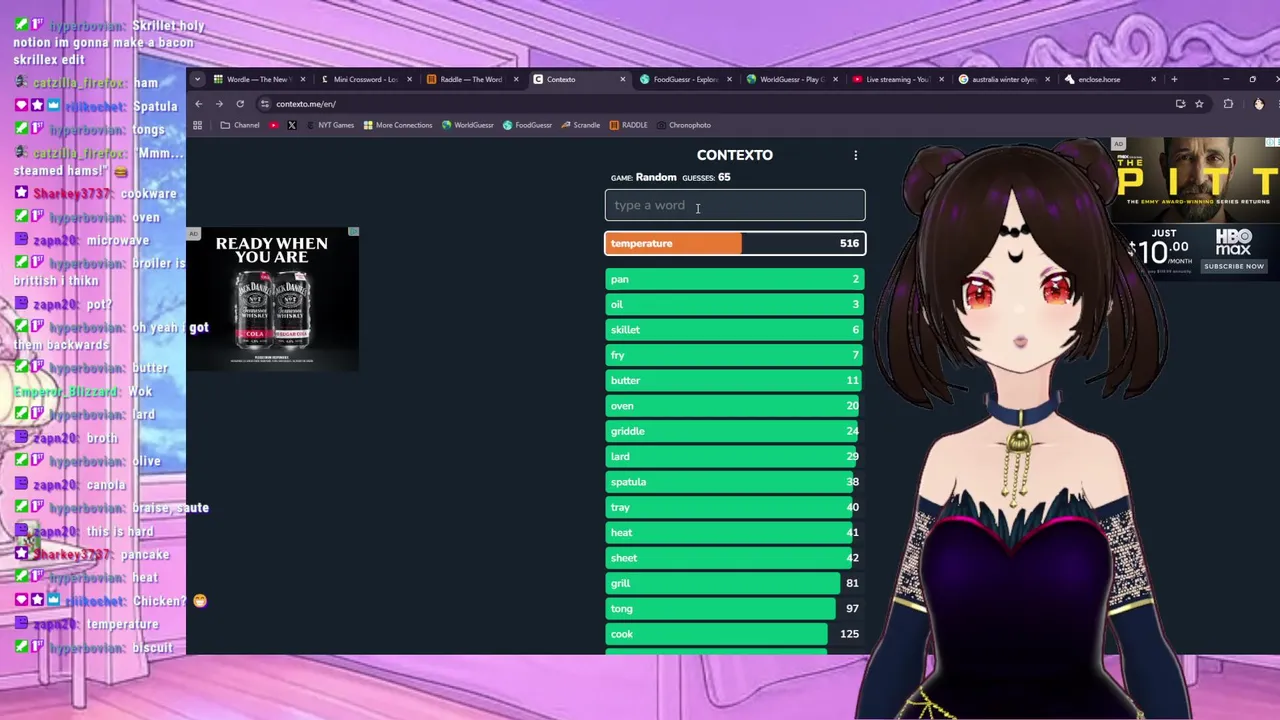Close the Jack Daniel's ad

[x=353, y=232]
